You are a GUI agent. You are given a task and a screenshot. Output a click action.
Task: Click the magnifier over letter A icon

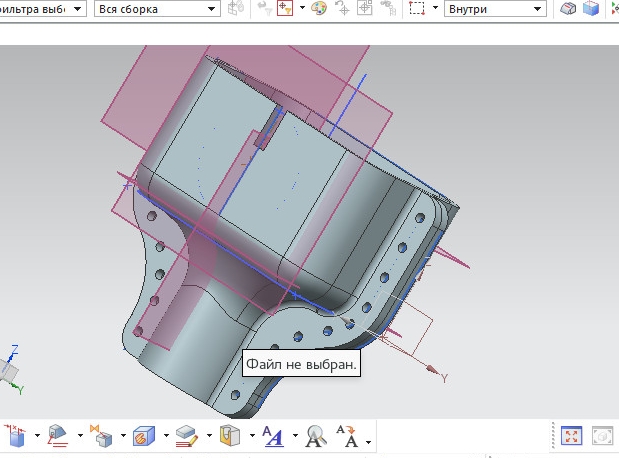pos(317,435)
